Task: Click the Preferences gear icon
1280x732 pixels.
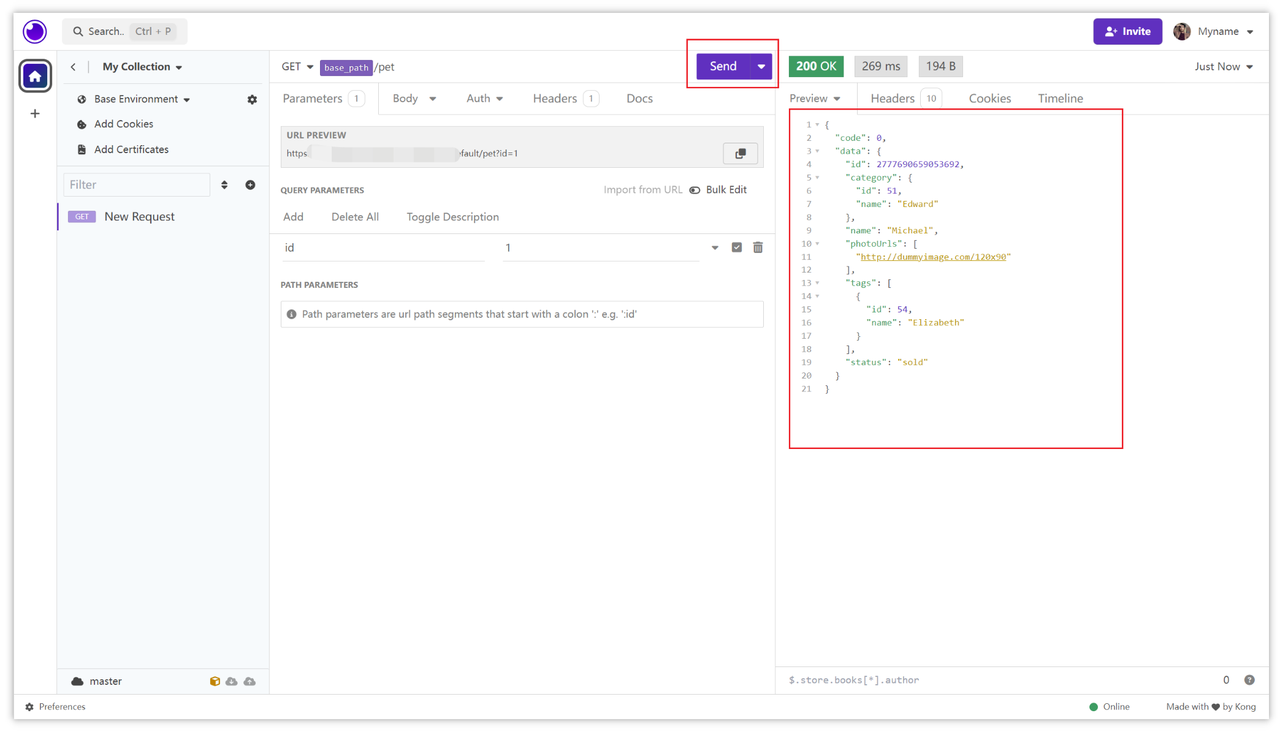Action: (29, 707)
